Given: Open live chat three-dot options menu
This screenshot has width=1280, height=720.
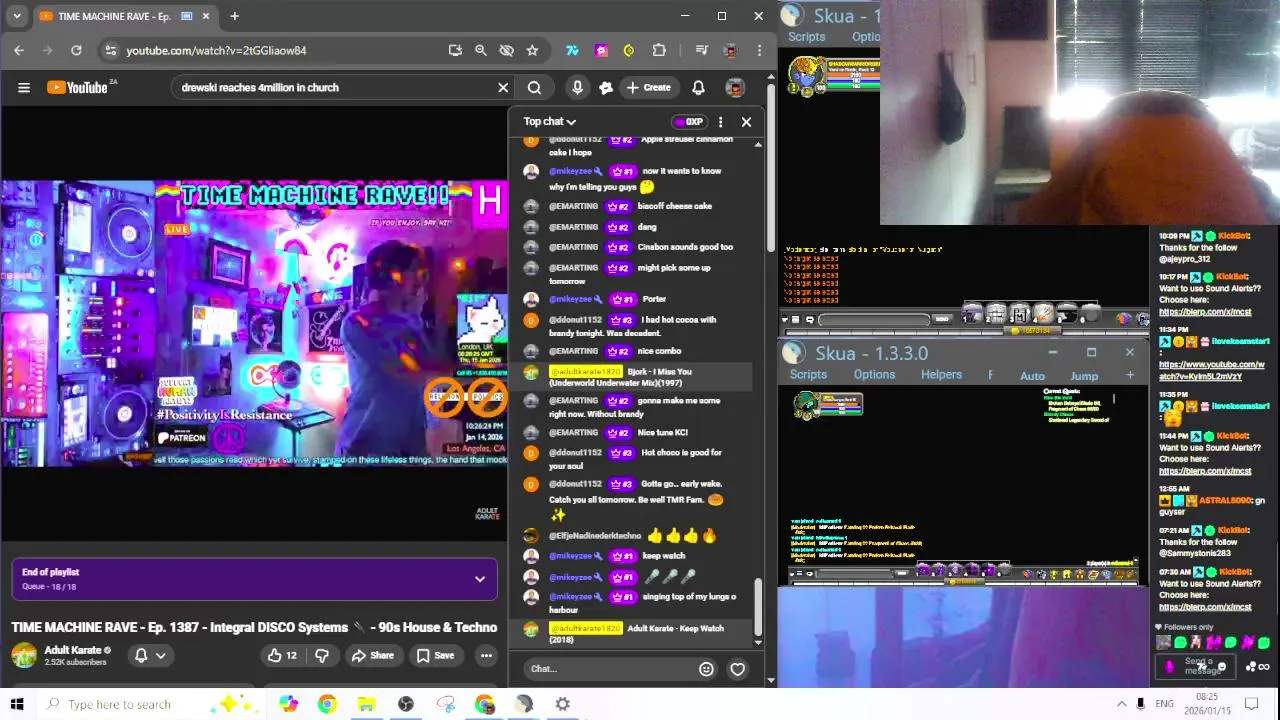Looking at the screenshot, I should click(720, 122).
